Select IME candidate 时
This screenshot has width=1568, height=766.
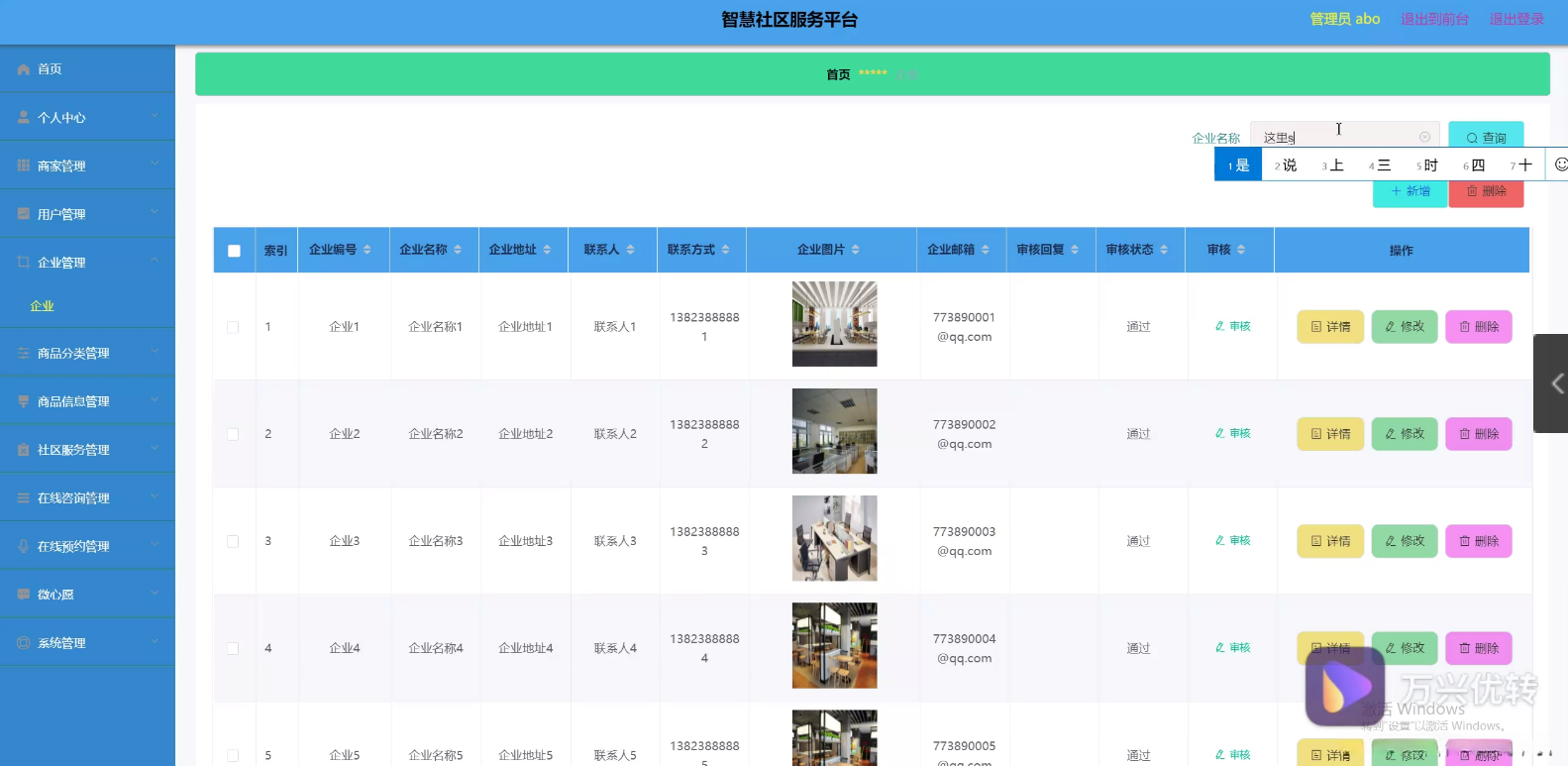click(1427, 165)
